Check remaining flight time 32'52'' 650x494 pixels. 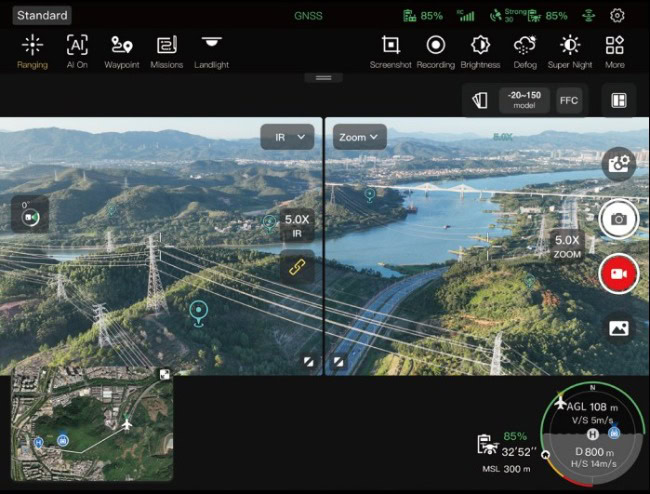coord(519,452)
